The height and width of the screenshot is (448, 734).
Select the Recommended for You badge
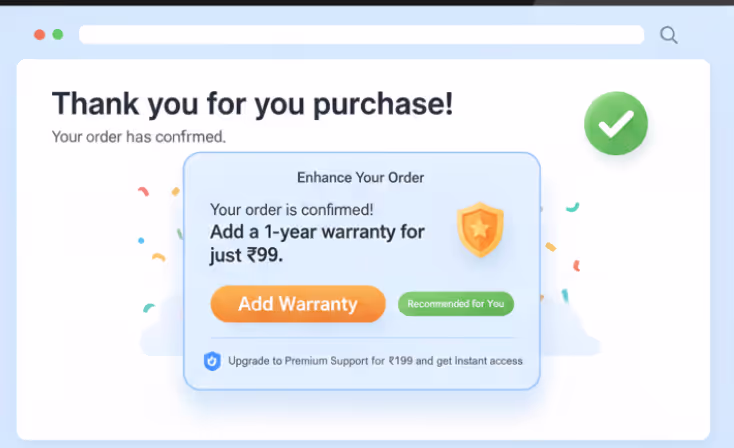(456, 304)
